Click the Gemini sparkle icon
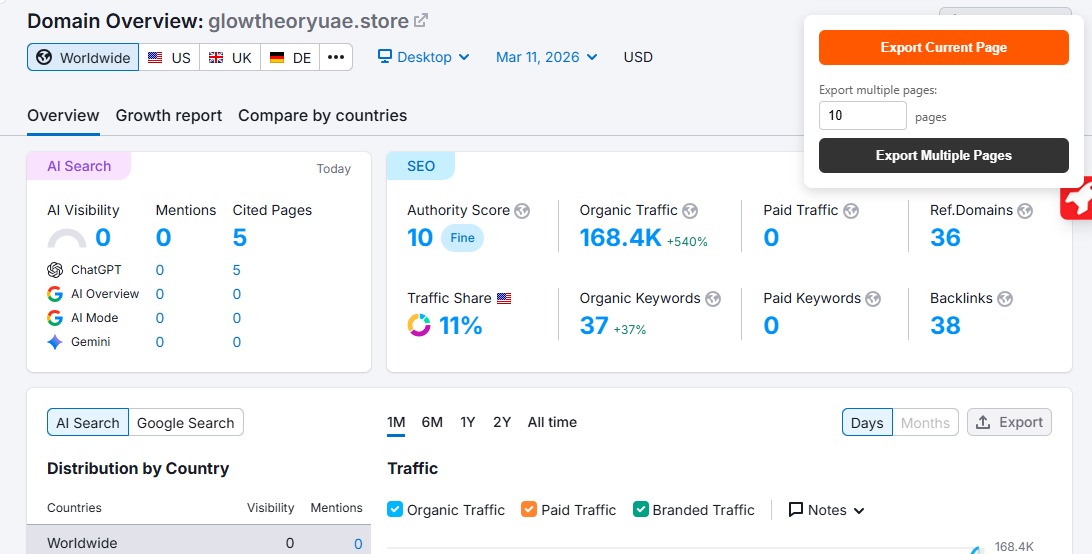 click(x=55, y=342)
